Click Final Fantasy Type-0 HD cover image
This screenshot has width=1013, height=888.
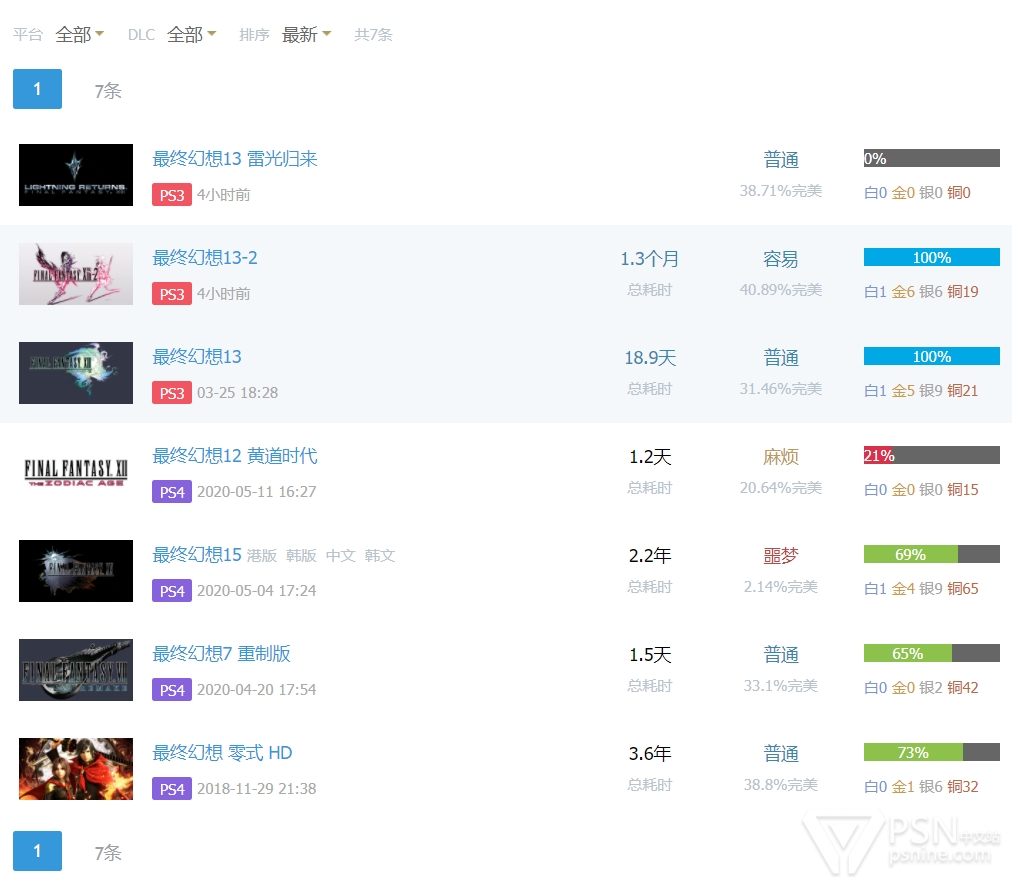pos(76,769)
